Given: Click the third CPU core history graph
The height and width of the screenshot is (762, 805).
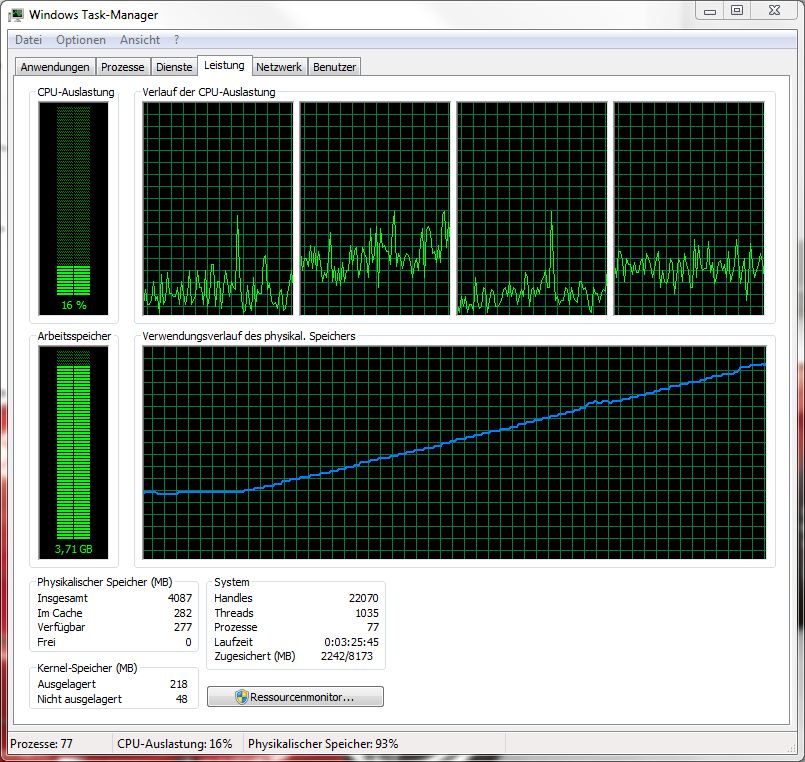Looking at the screenshot, I should tap(532, 208).
